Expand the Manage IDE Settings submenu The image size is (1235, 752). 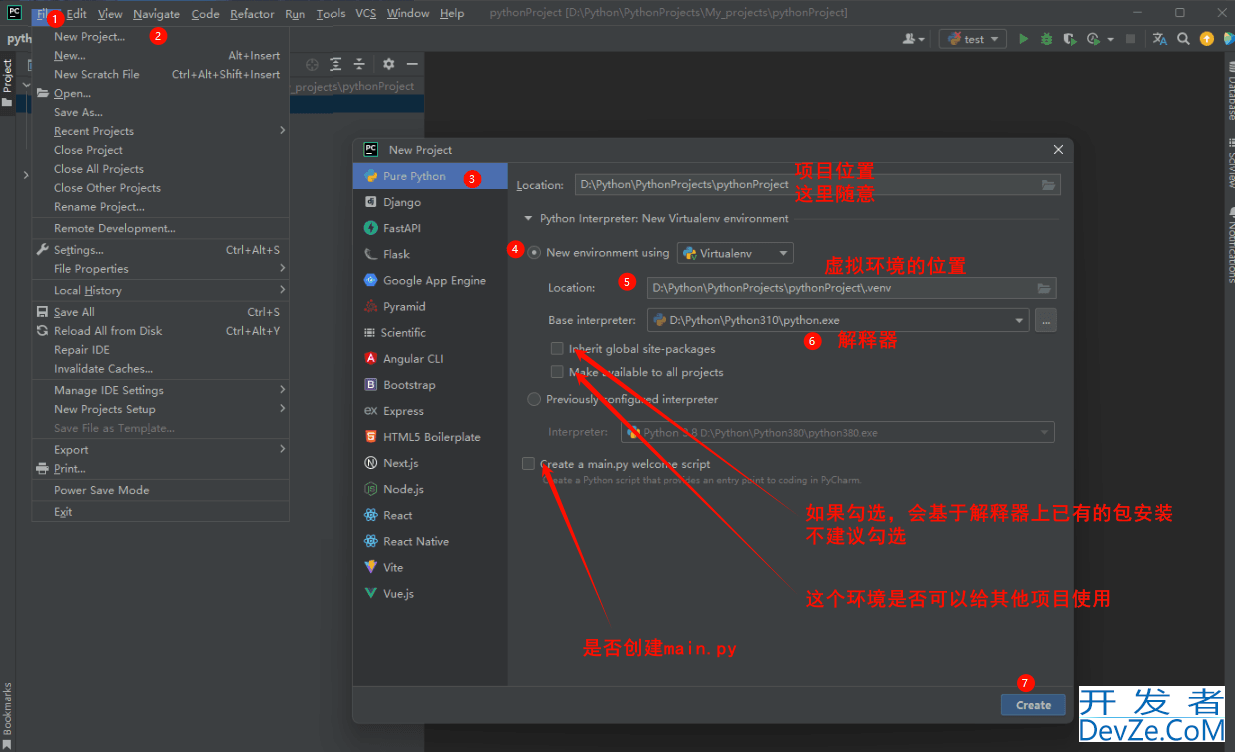point(161,390)
